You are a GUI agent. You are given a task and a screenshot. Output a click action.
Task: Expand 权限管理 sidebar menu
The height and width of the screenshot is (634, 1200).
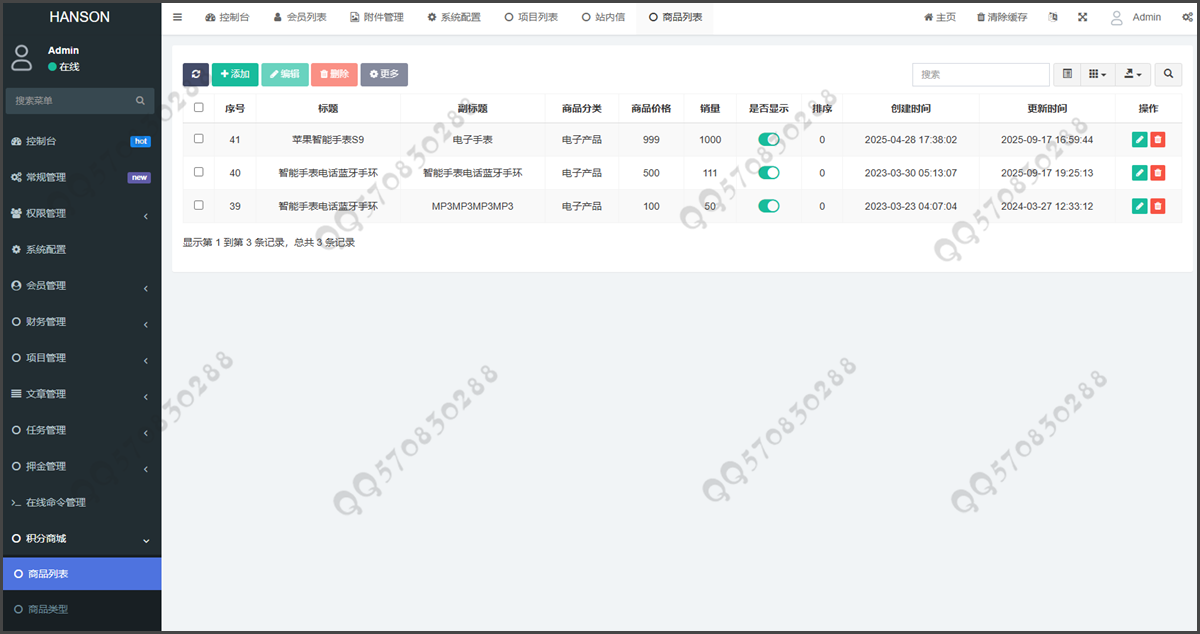[x=80, y=213]
